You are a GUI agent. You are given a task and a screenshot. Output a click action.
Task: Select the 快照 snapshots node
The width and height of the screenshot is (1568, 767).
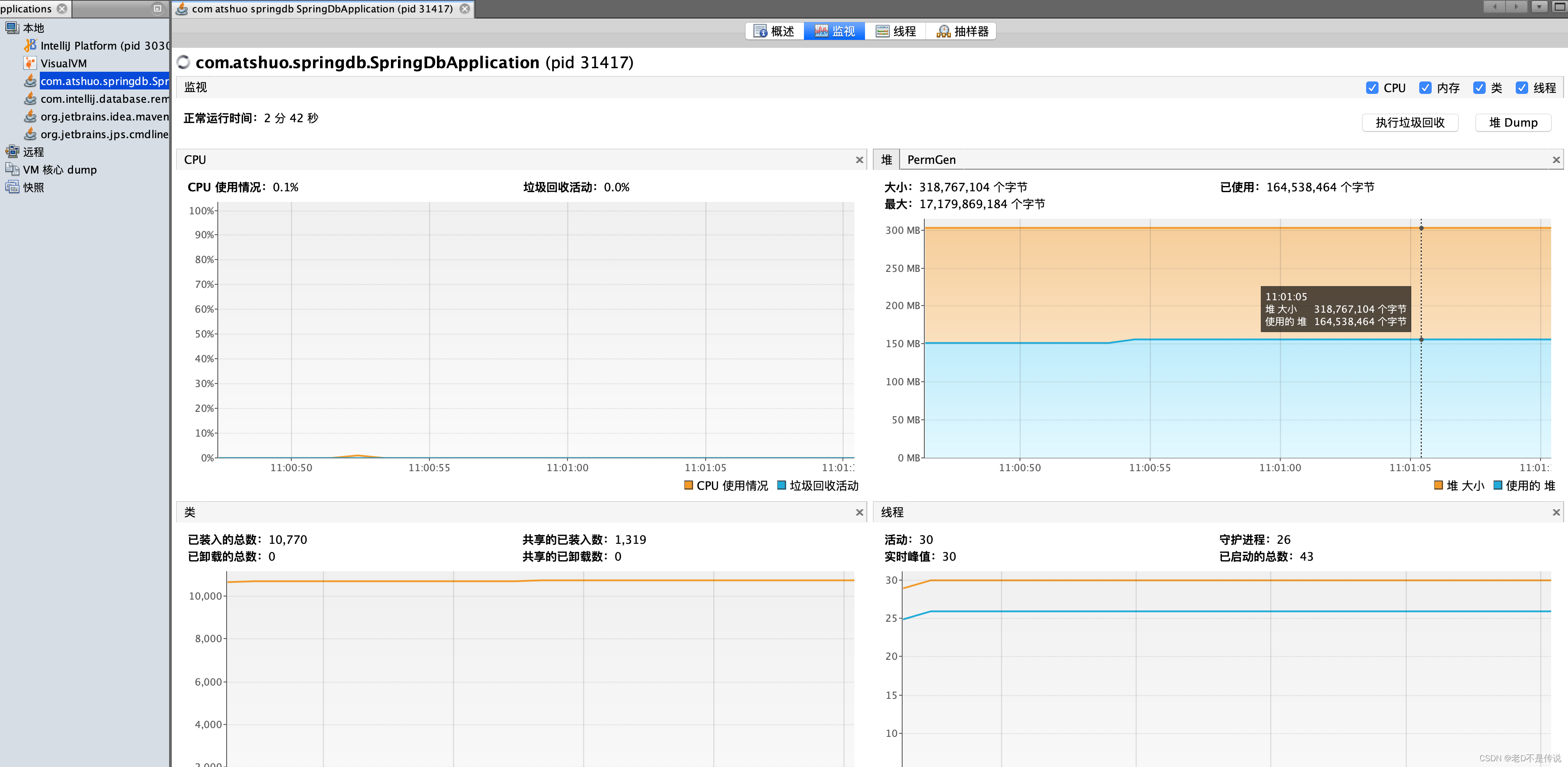point(34,187)
